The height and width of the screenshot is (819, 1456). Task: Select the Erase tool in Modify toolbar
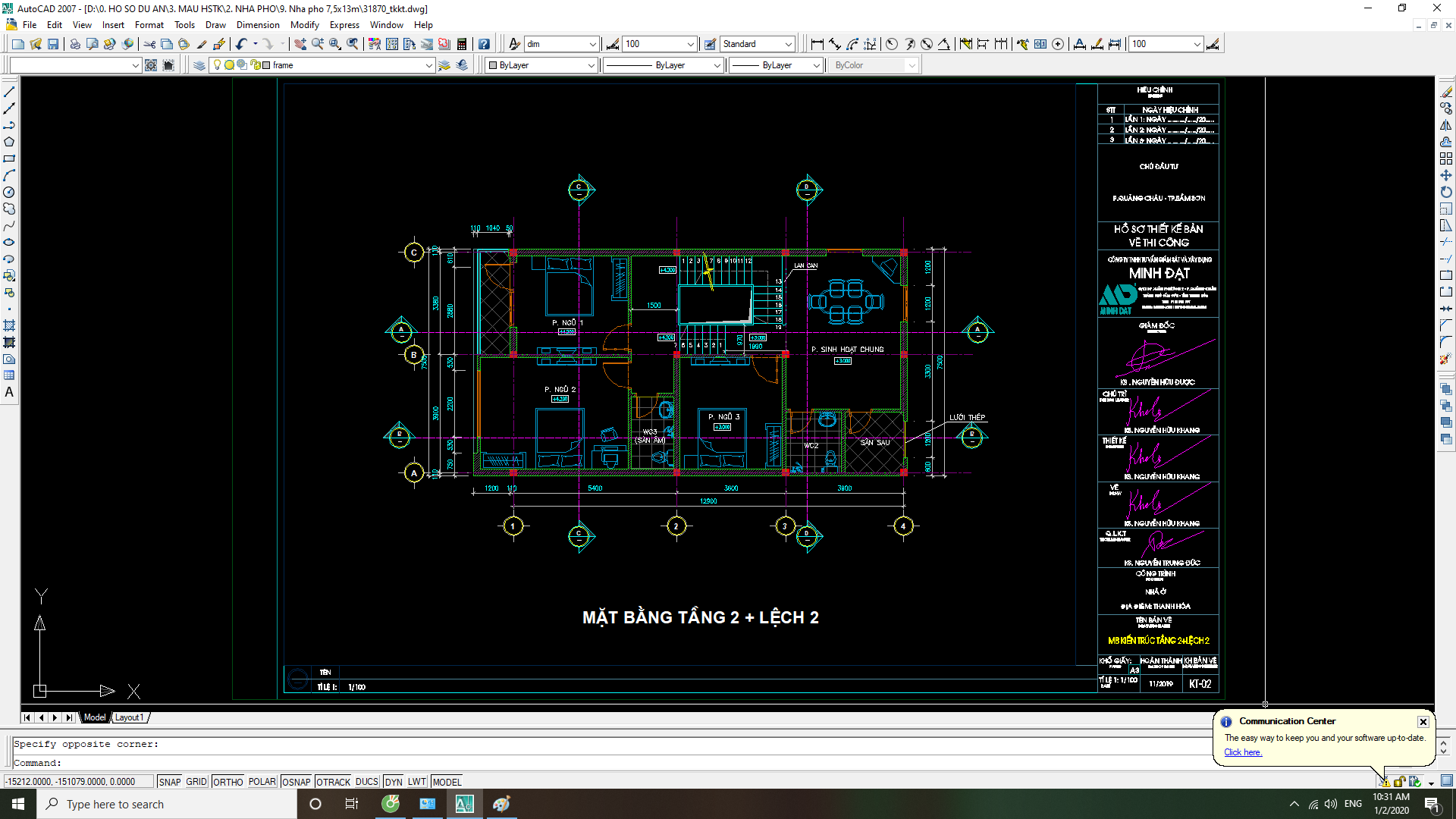click(1446, 92)
